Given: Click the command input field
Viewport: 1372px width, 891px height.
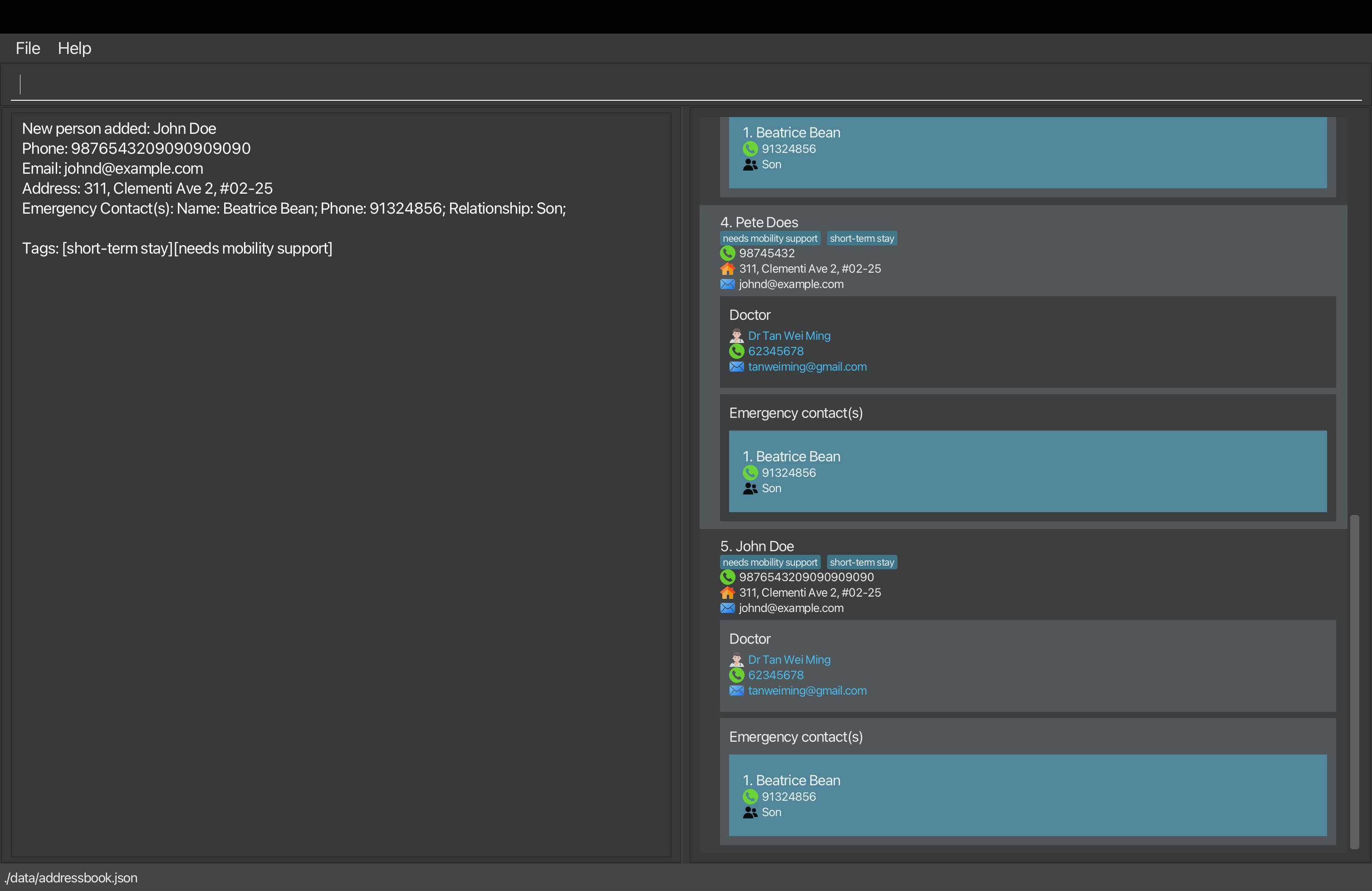Looking at the screenshot, I should (686, 85).
